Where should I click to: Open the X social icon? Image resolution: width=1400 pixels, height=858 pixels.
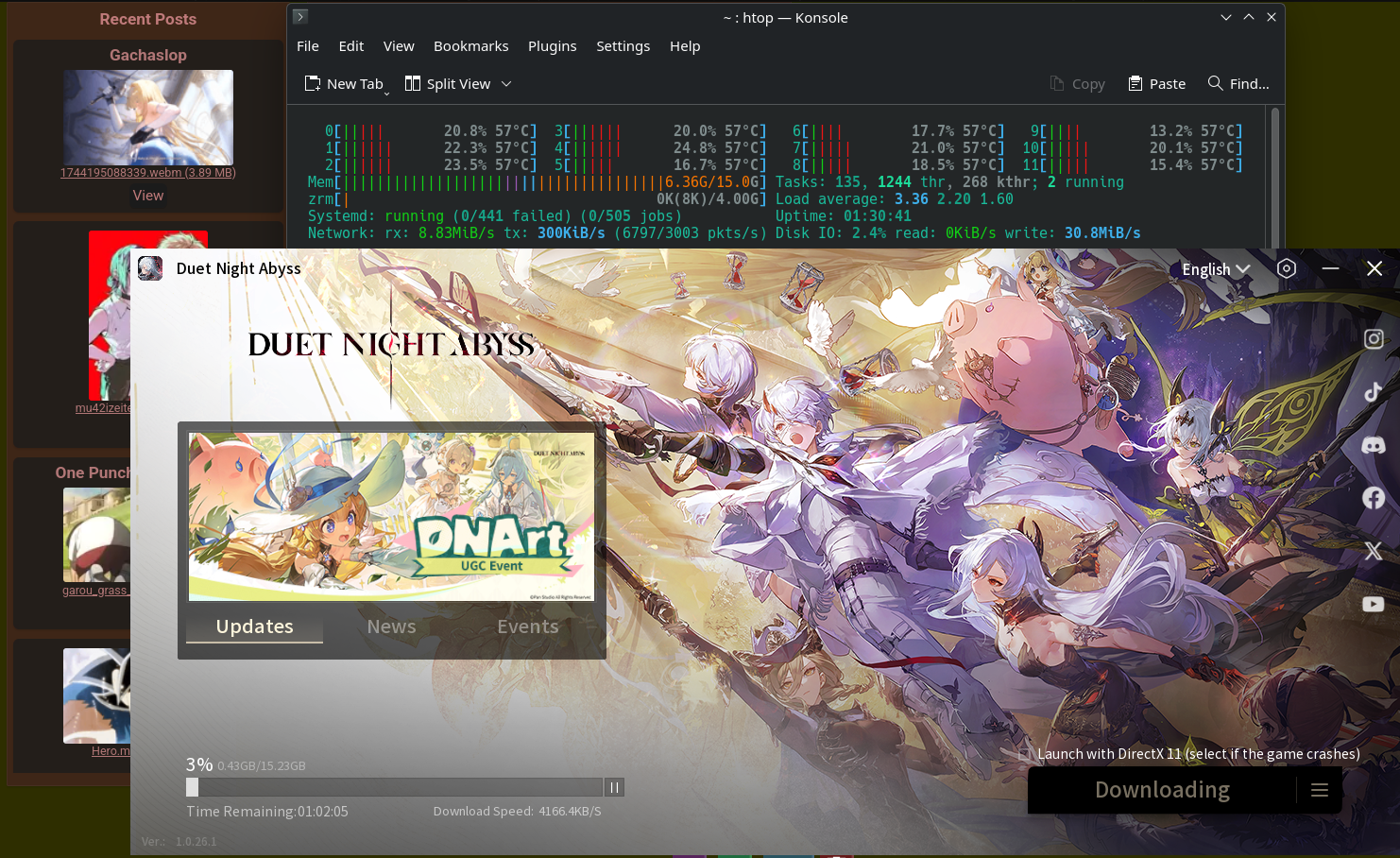pos(1374,551)
